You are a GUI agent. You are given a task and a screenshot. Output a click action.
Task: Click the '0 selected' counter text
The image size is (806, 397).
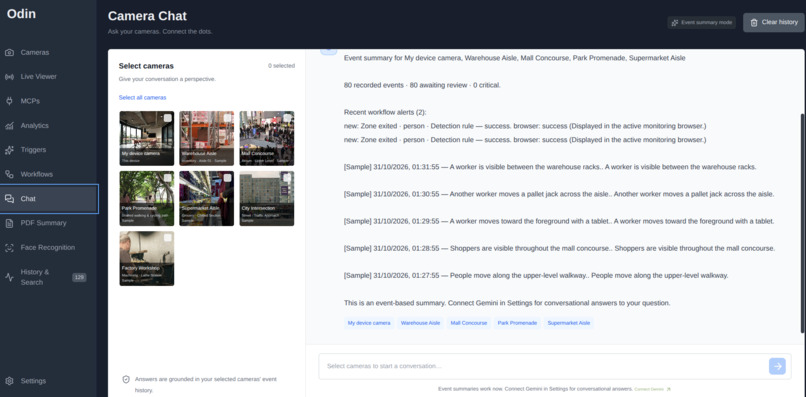pos(281,66)
